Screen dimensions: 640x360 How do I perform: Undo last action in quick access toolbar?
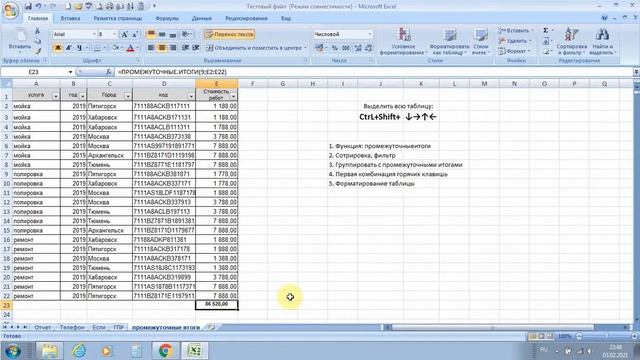(39, 6)
